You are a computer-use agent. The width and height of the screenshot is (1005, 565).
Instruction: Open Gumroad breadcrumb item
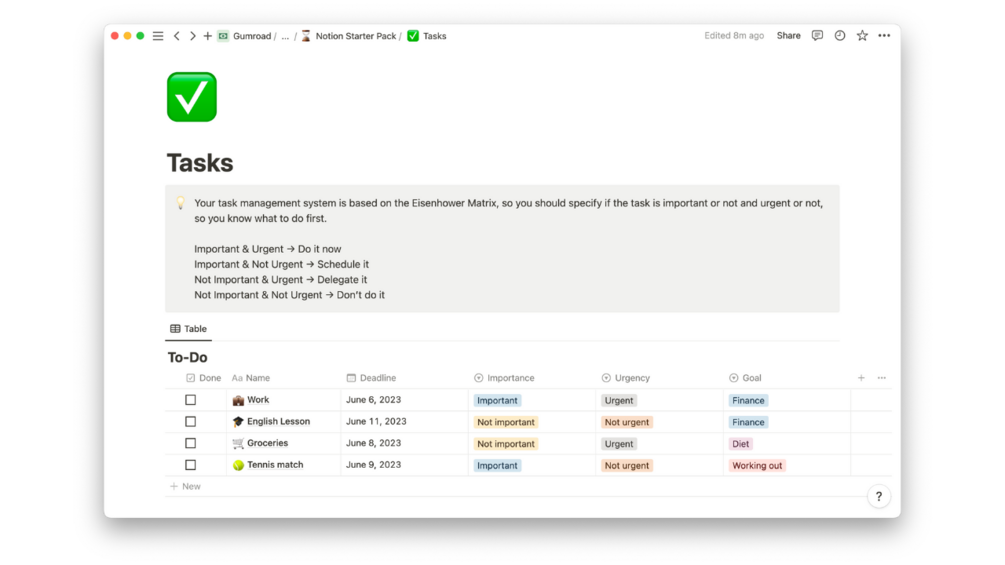click(x=252, y=36)
